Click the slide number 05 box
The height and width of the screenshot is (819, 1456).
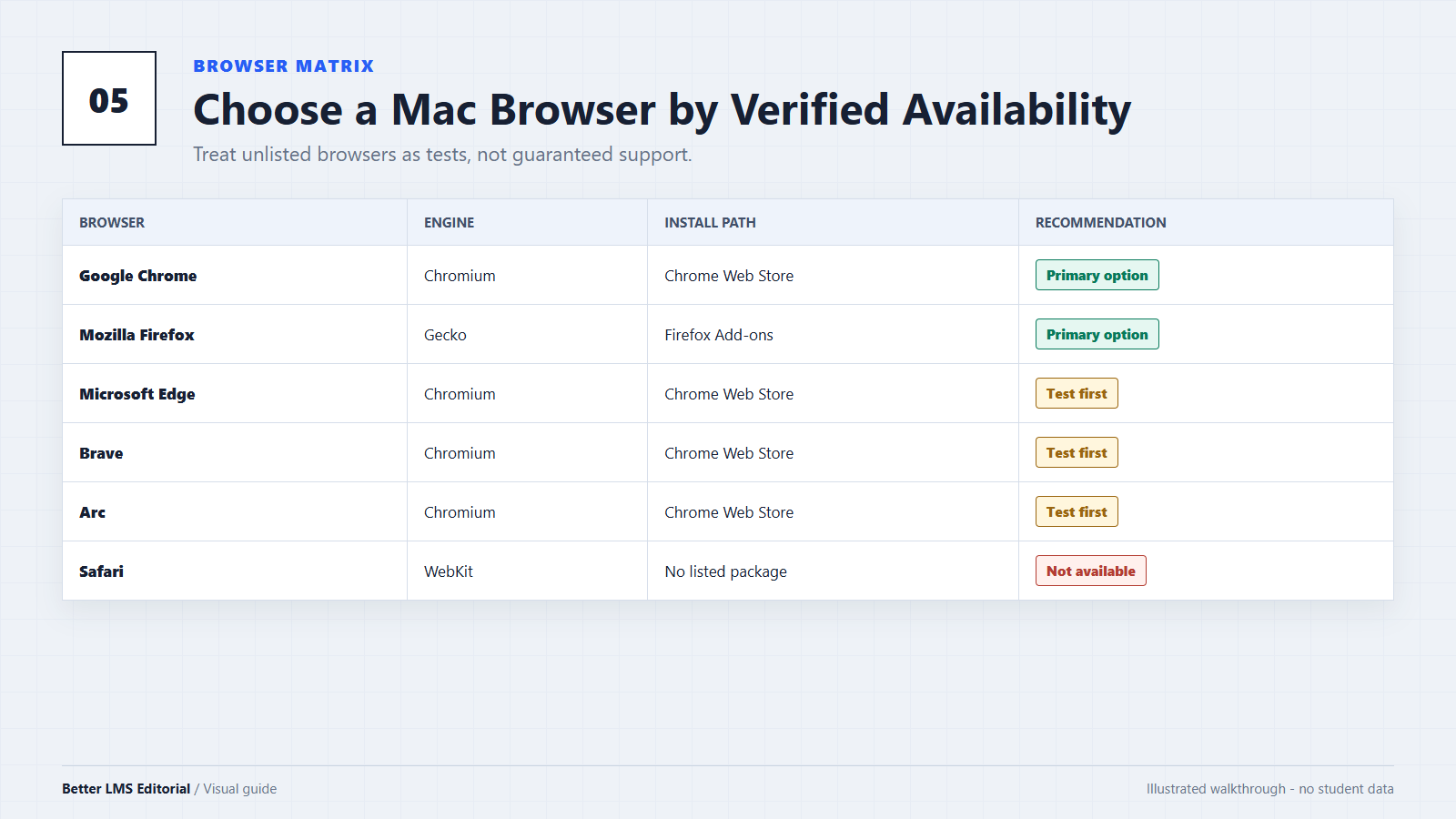(x=109, y=98)
